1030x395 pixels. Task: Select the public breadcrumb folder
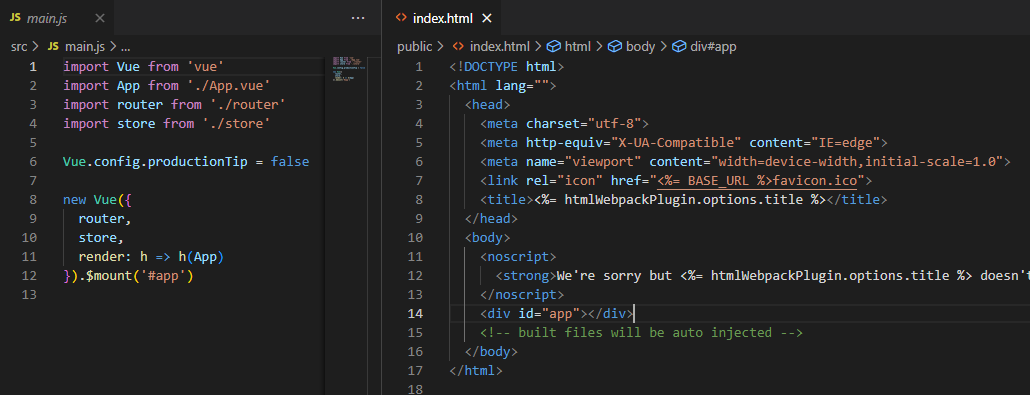414,47
